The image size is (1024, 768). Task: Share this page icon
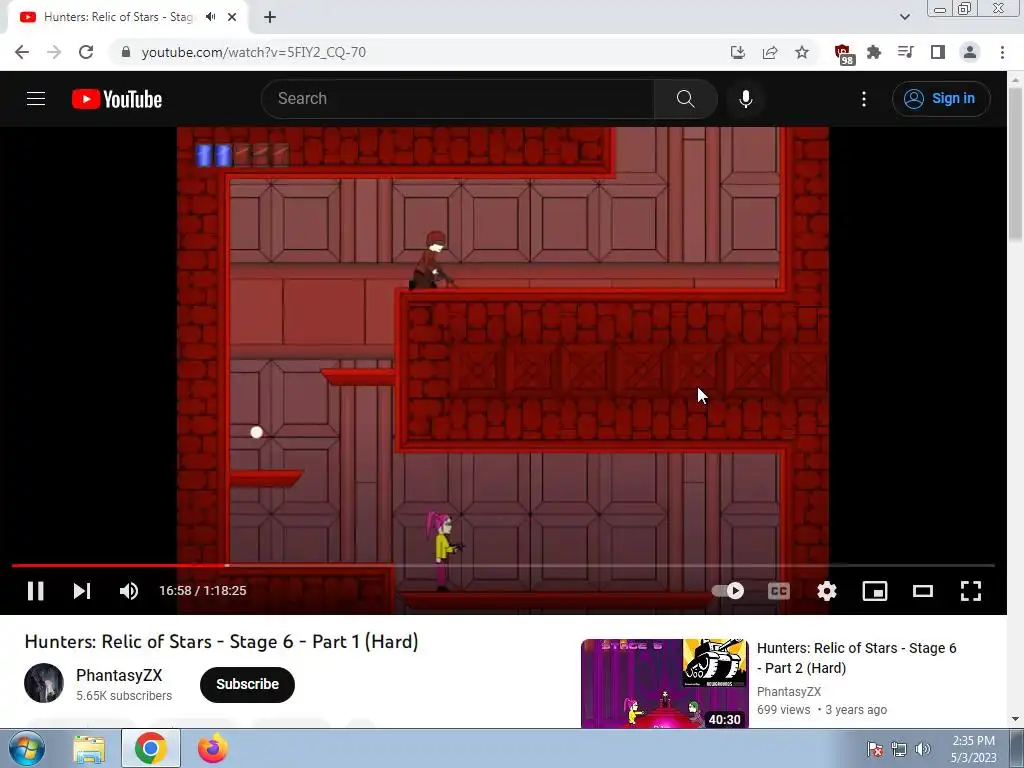click(x=770, y=52)
